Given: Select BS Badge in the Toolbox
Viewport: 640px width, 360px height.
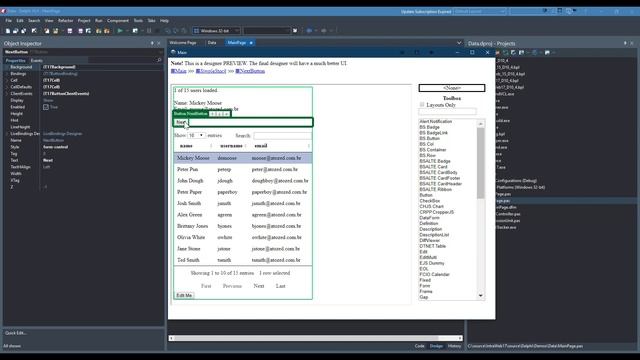Looking at the screenshot, I should coord(429,127).
